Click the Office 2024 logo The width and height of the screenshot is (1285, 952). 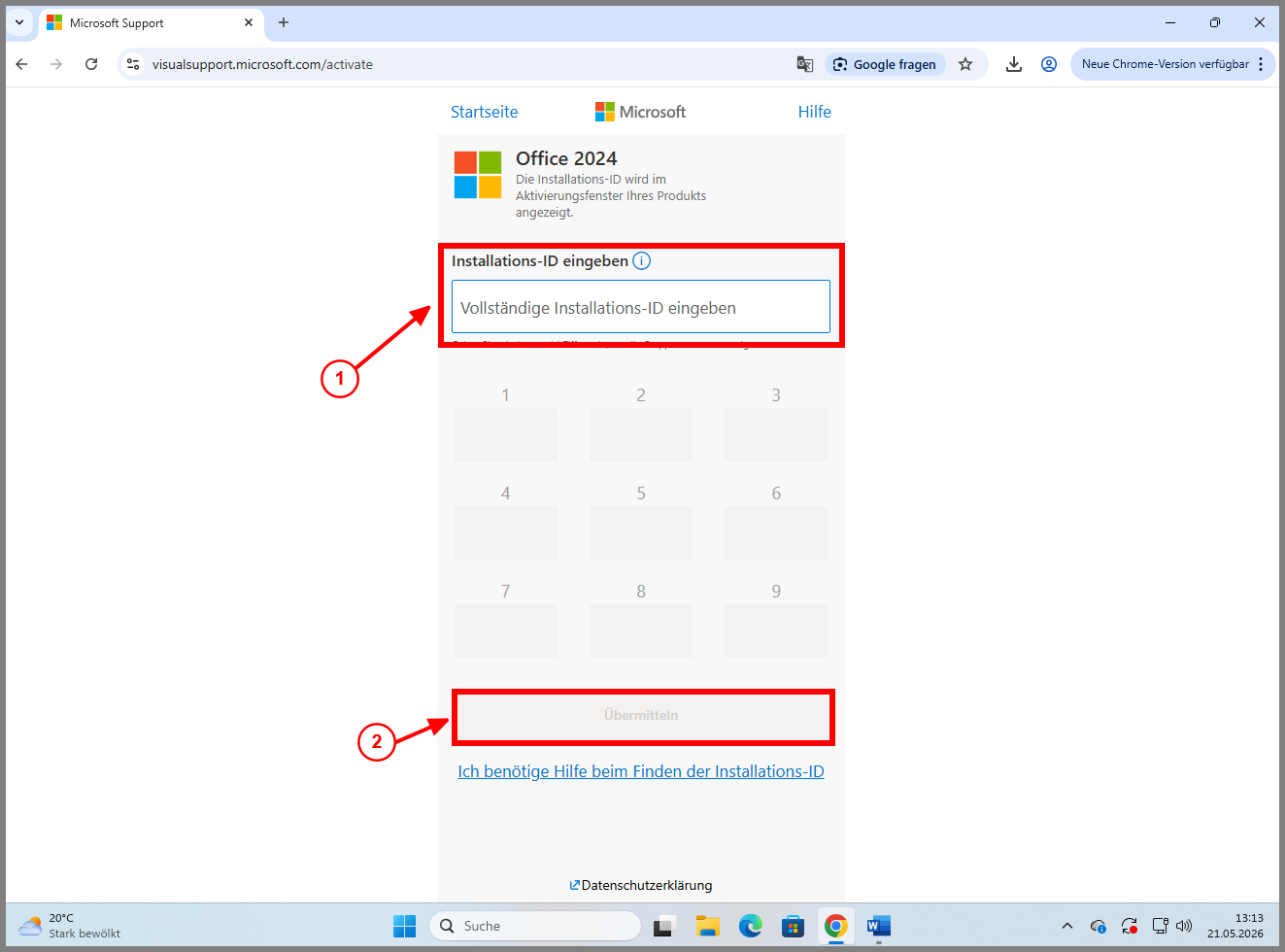click(x=478, y=175)
